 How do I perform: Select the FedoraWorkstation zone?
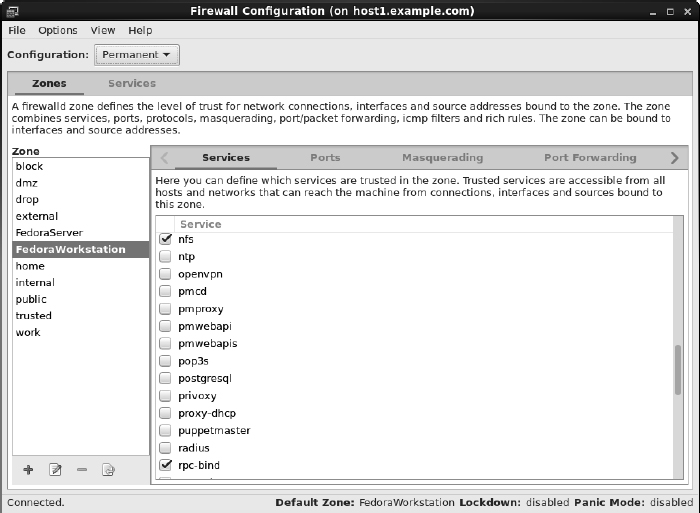[81, 249]
